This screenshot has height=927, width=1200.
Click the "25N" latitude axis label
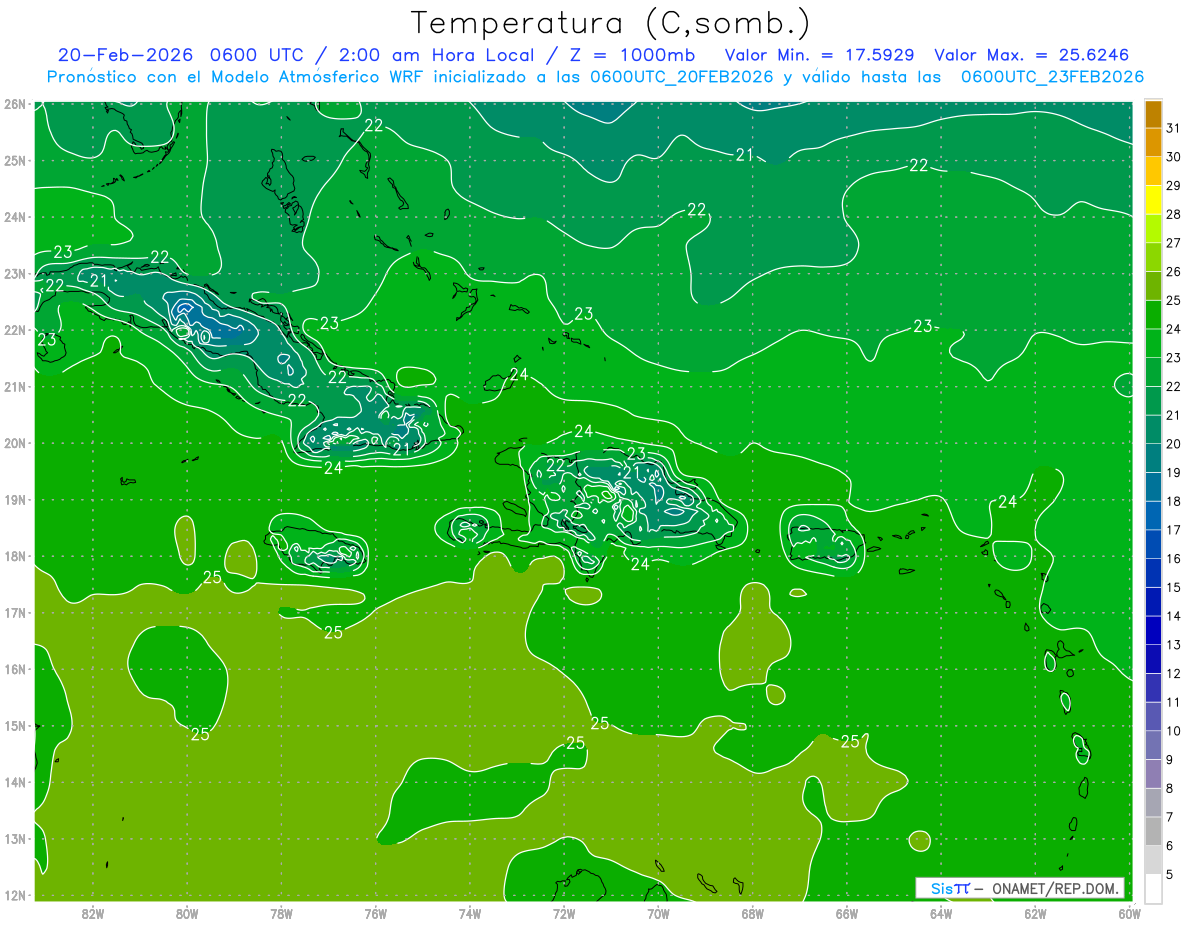(15, 161)
